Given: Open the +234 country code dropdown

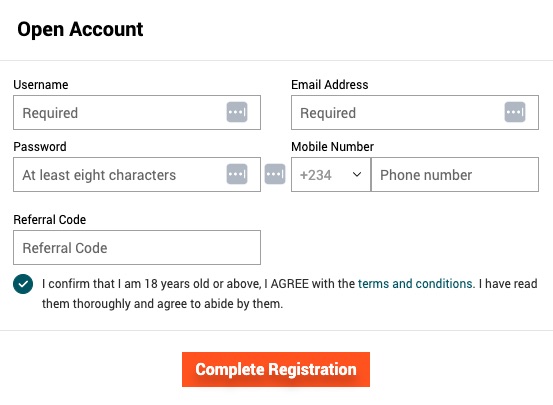Looking at the screenshot, I should (x=331, y=175).
